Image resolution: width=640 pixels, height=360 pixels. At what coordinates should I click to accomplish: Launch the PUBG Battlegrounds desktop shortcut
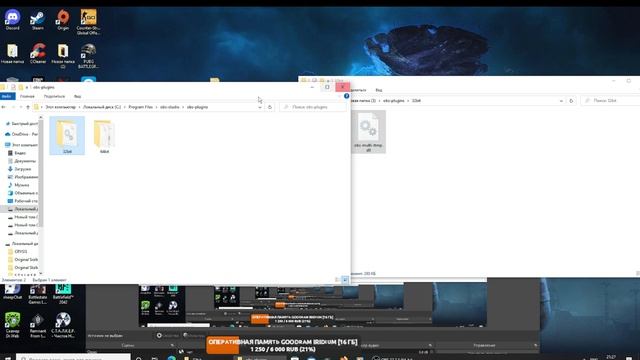click(88, 56)
